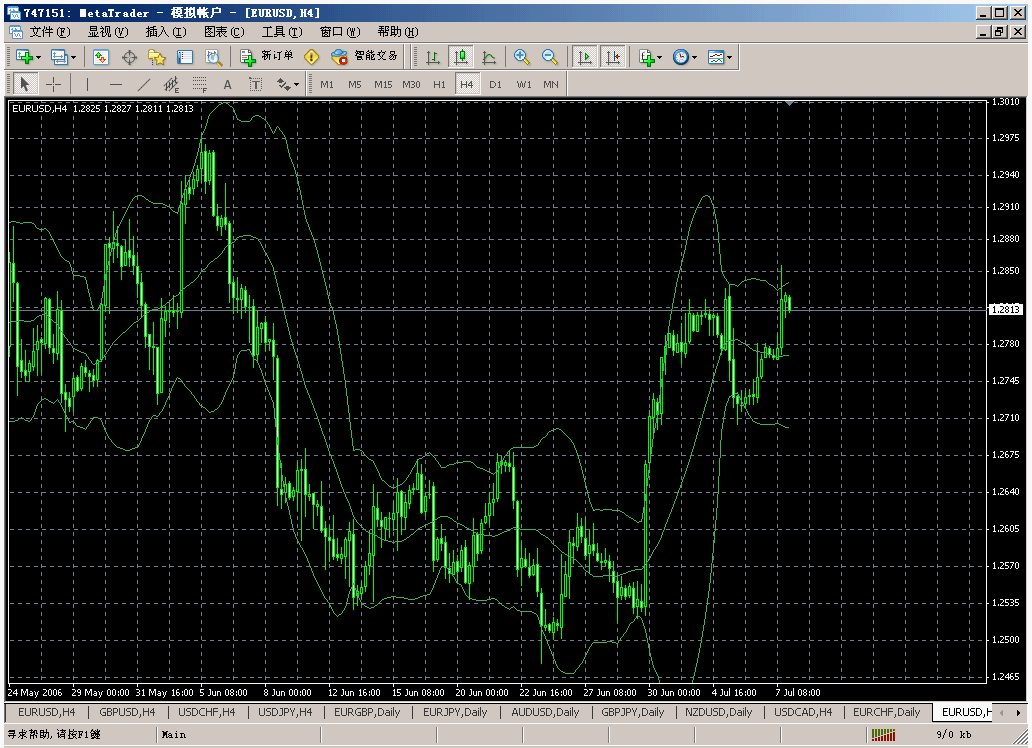Open the chart templates dropdown
This screenshot has width=1032, height=748.
pyautogui.click(x=729, y=57)
